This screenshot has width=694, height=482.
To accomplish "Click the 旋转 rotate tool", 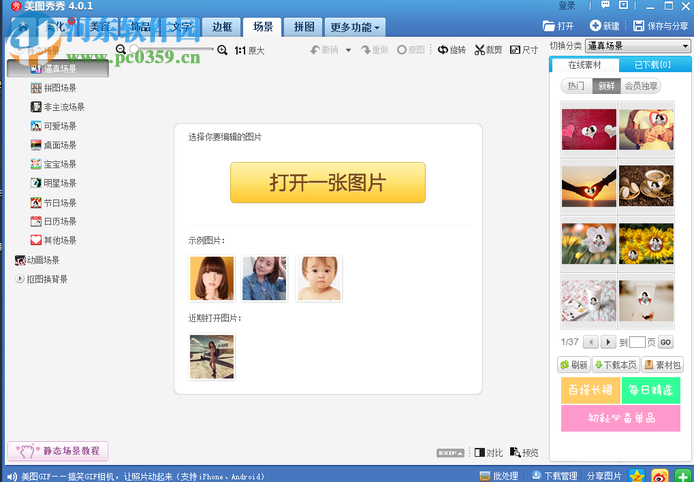I will pos(452,50).
